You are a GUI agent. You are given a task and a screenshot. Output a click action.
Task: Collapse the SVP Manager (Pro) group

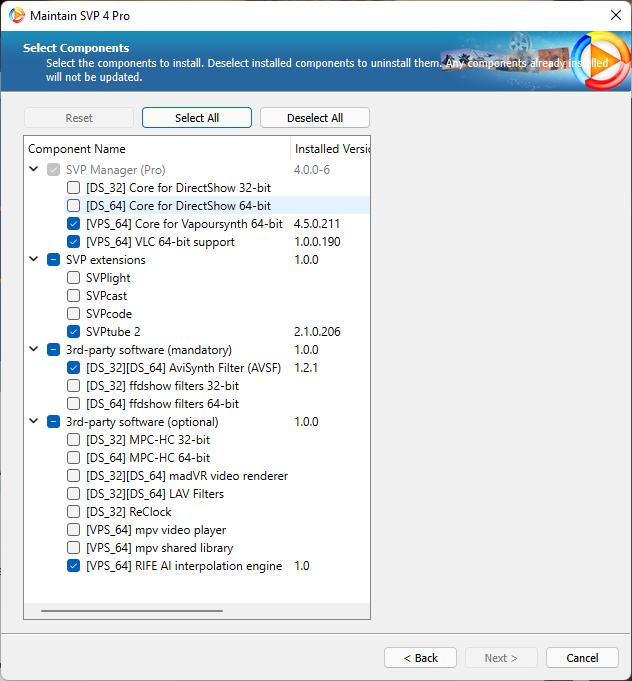(x=33, y=169)
